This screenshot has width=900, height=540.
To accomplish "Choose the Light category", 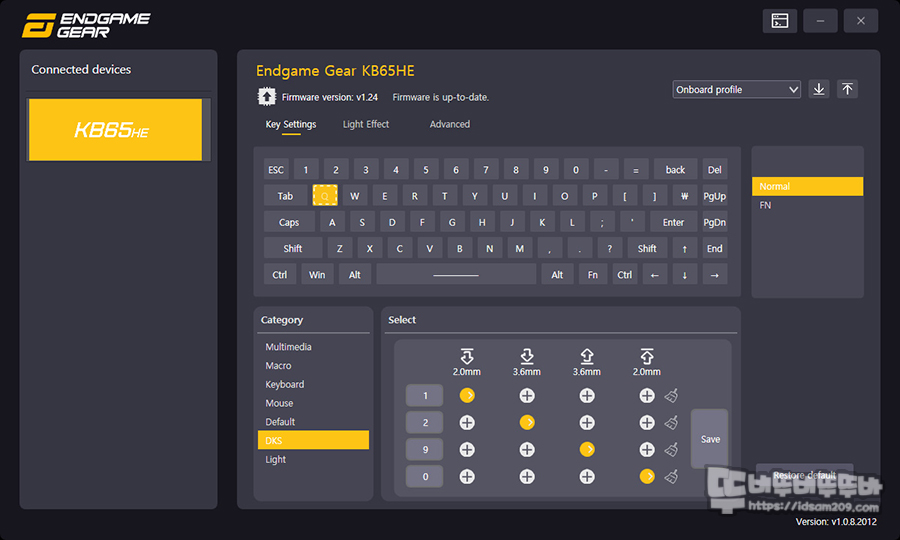I will pyautogui.click(x=313, y=459).
